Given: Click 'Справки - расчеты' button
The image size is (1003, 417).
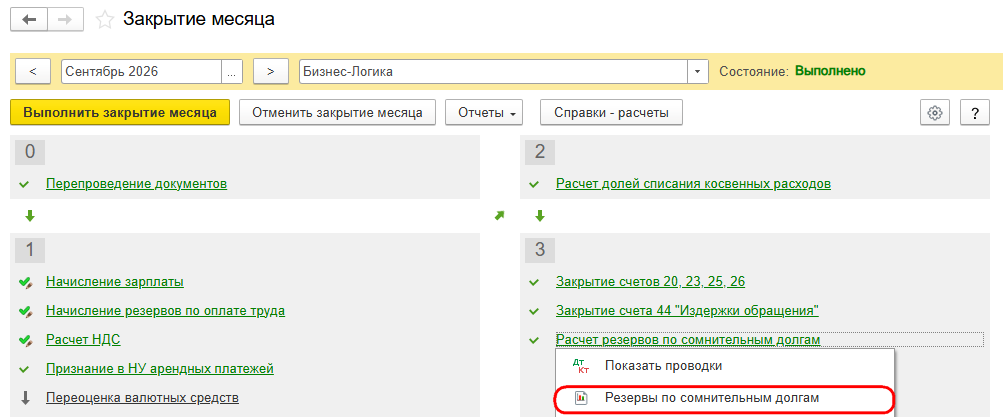Looking at the screenshot, I should (612, 113).
